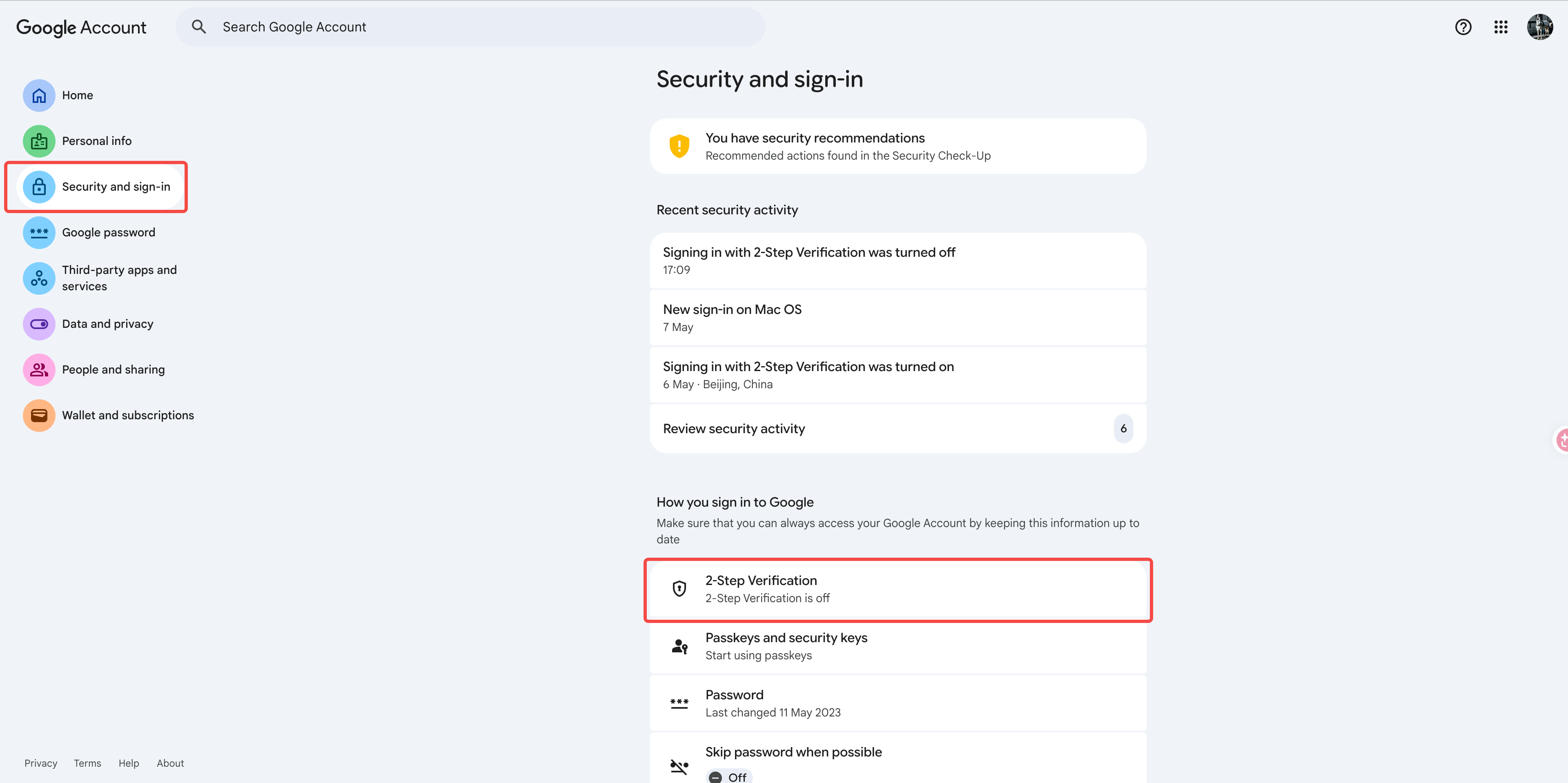Open the security recommendations card

(898, 146)
